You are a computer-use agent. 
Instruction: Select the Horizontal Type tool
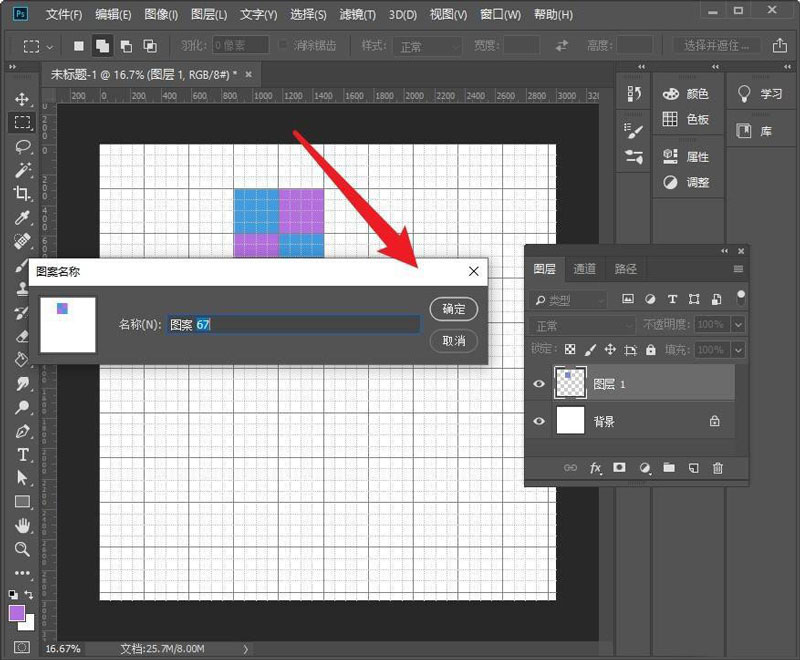[22, 455]
